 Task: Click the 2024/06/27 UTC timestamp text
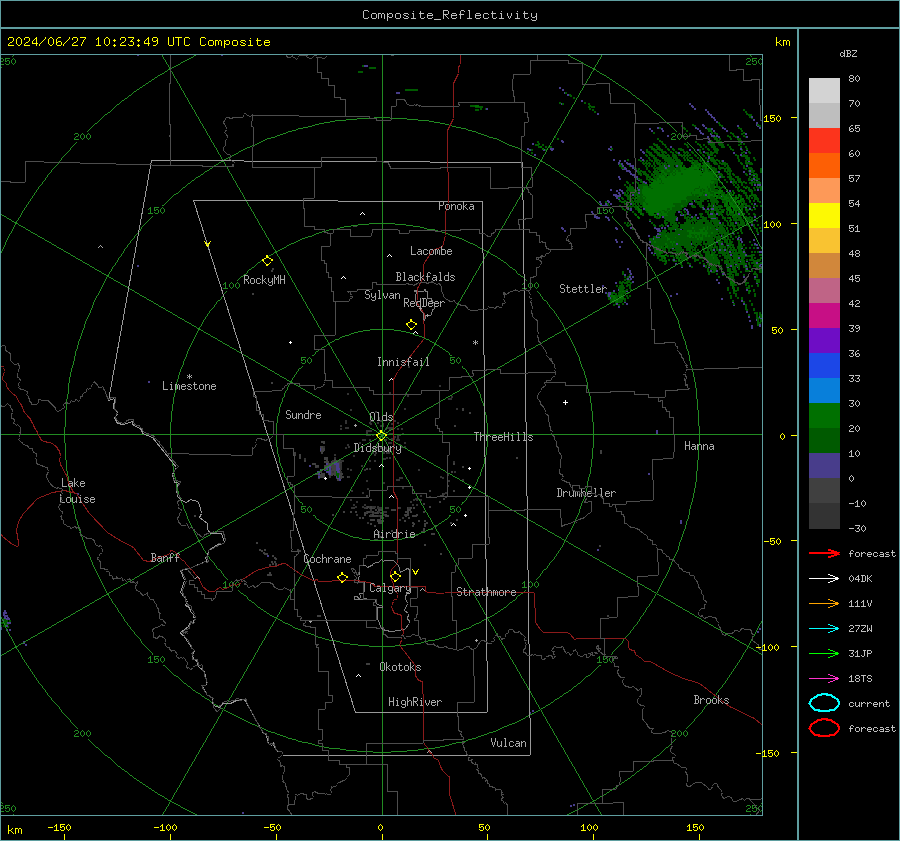point(138,42)
